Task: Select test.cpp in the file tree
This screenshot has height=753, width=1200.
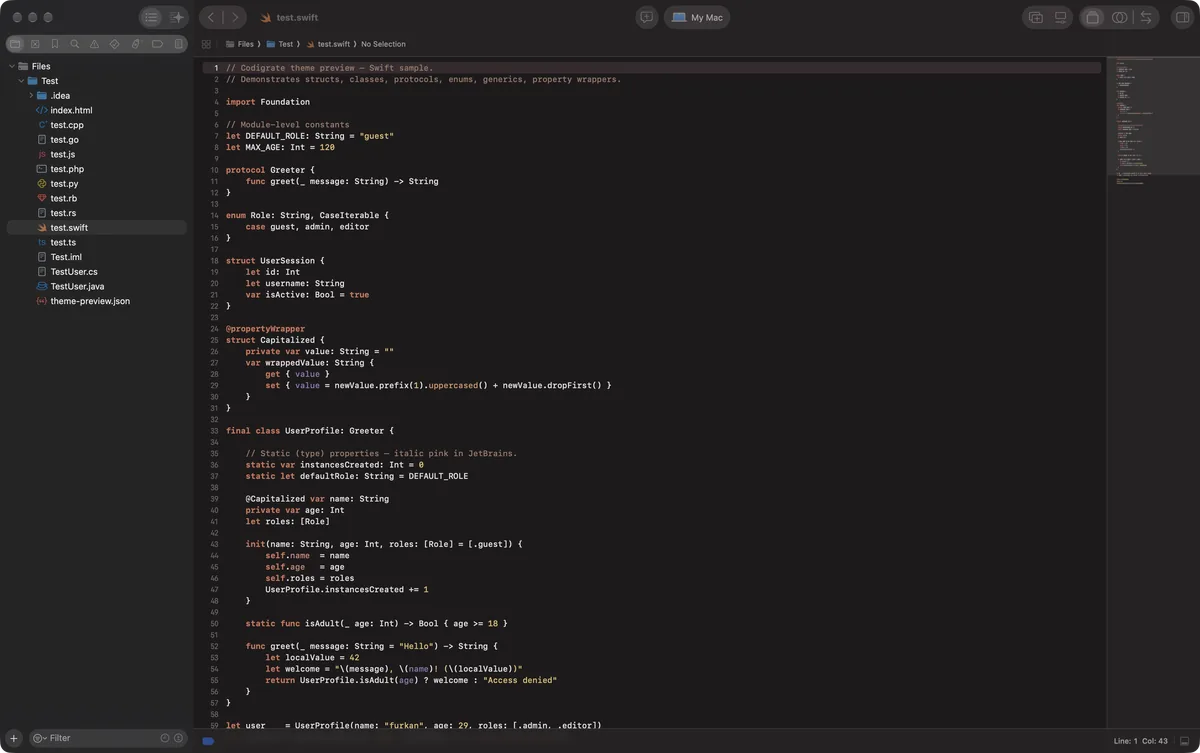Action: [x=96, y=125]
